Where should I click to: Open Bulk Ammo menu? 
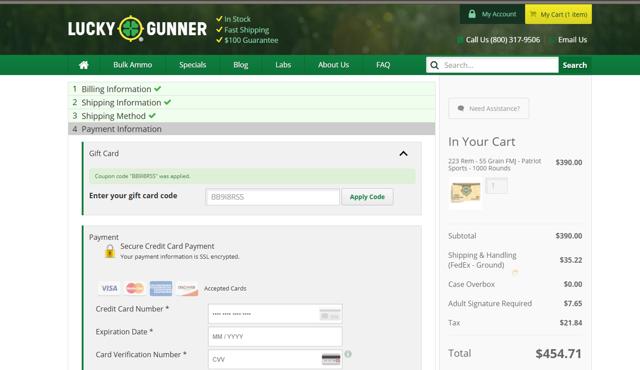click(x=133, y=65)
